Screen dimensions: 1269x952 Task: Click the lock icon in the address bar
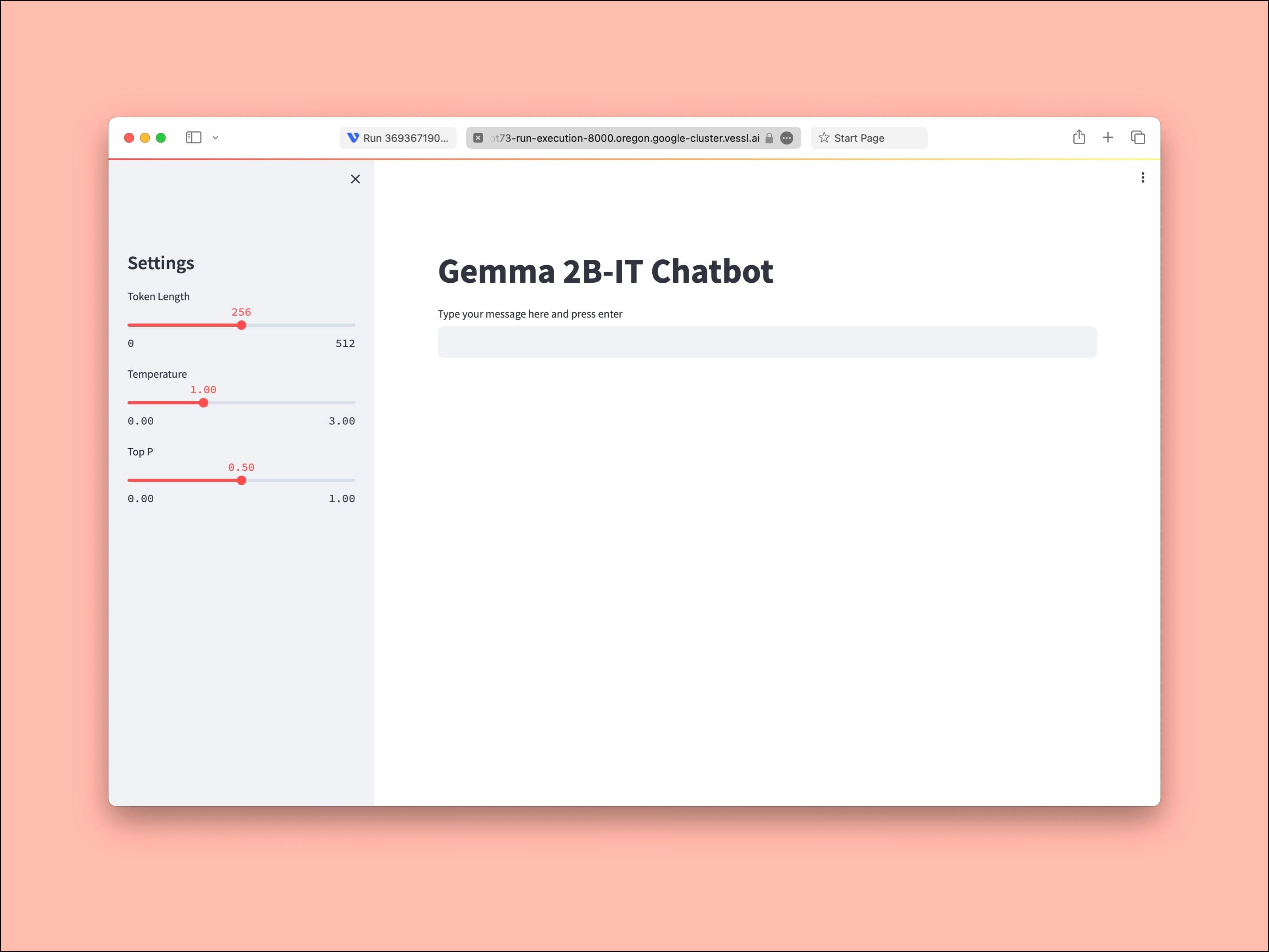[769, 138]
